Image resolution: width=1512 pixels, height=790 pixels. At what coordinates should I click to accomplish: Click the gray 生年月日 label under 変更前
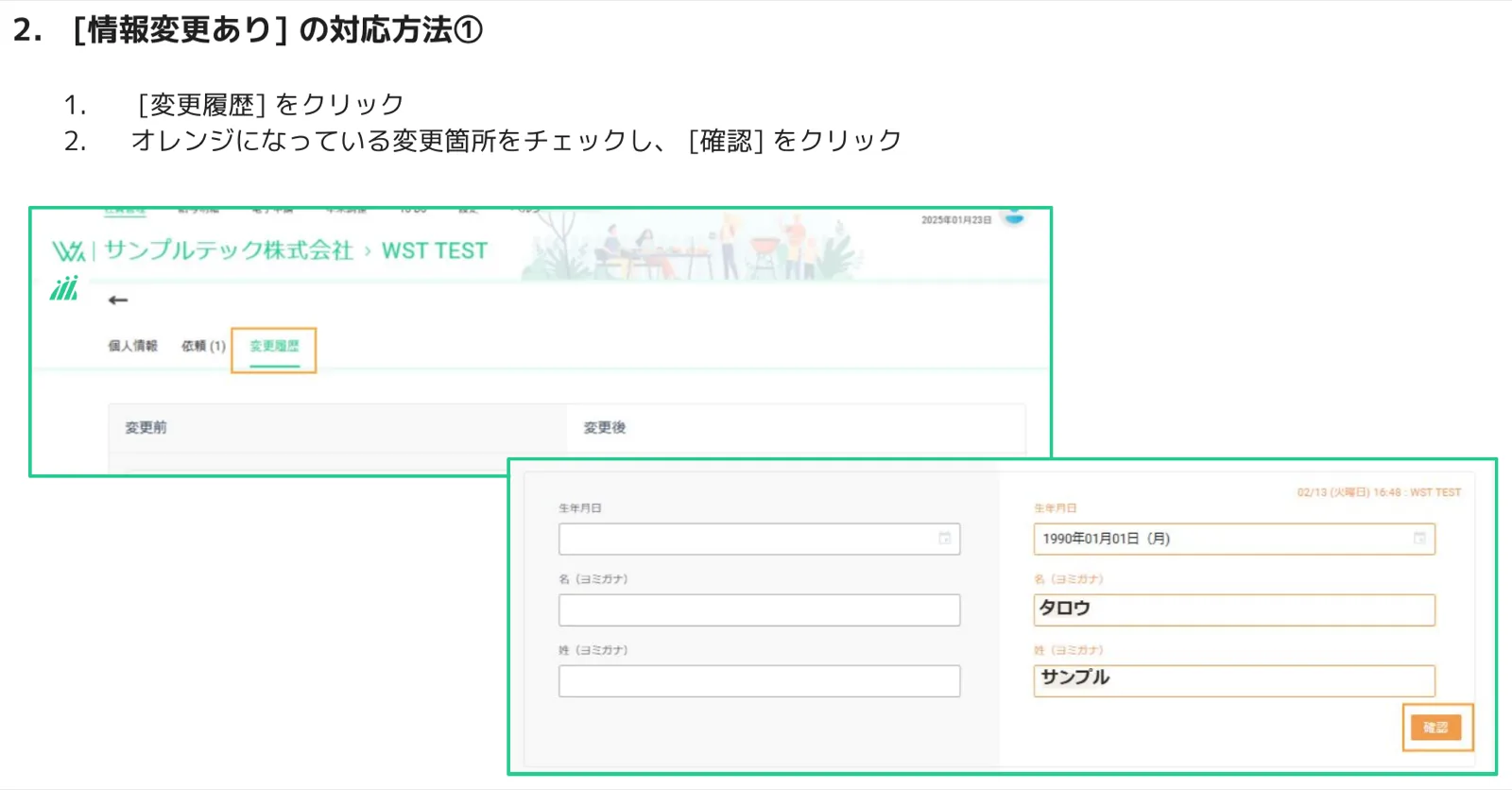(580, 508)
